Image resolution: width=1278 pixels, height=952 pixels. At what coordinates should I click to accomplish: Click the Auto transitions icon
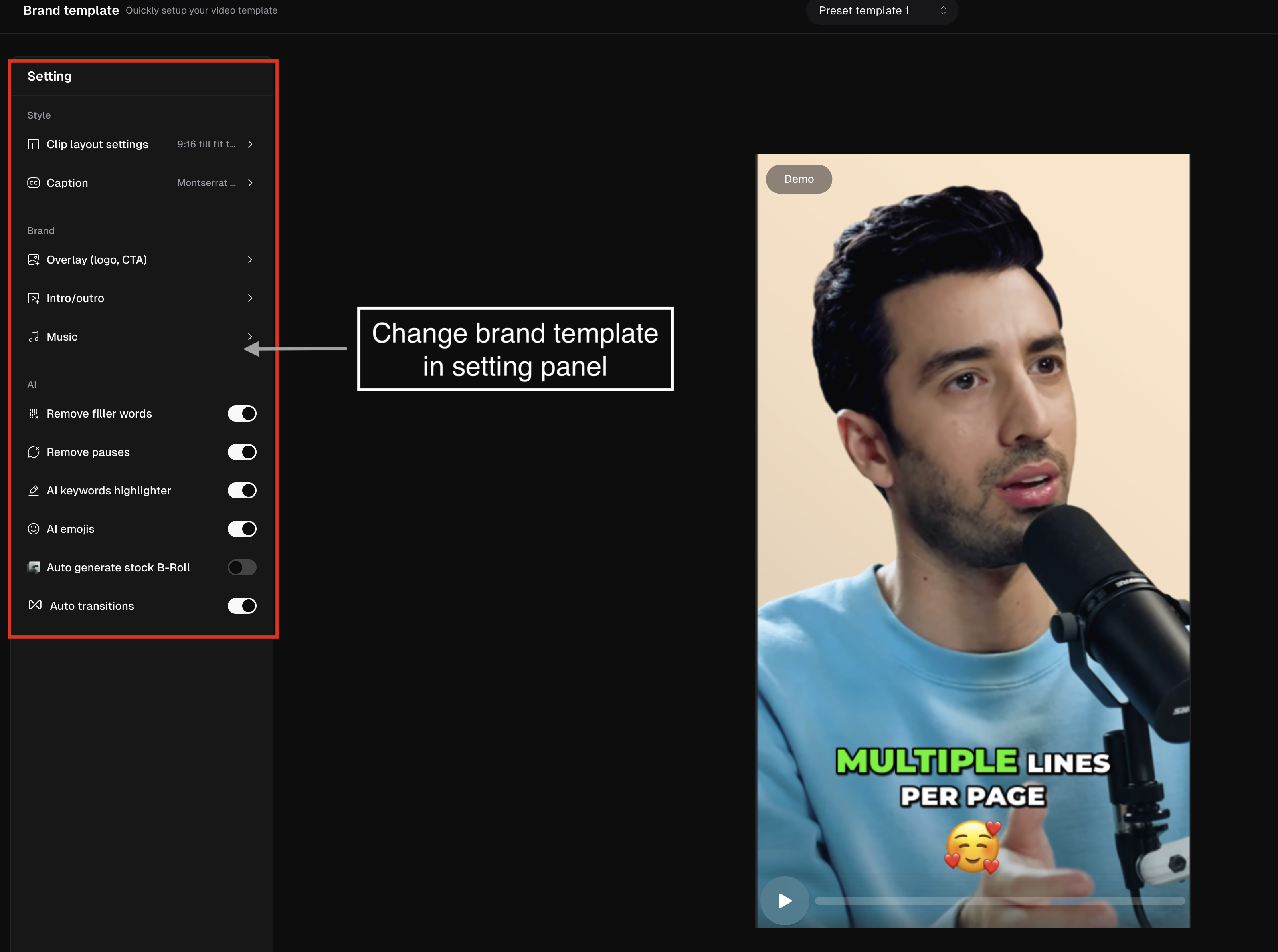35,605
